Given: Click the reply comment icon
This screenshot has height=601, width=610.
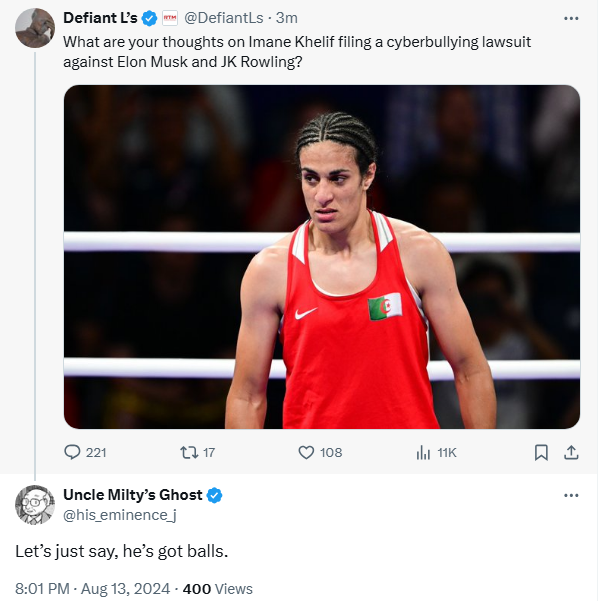Looking at the screenshot, I should (72, 452).
